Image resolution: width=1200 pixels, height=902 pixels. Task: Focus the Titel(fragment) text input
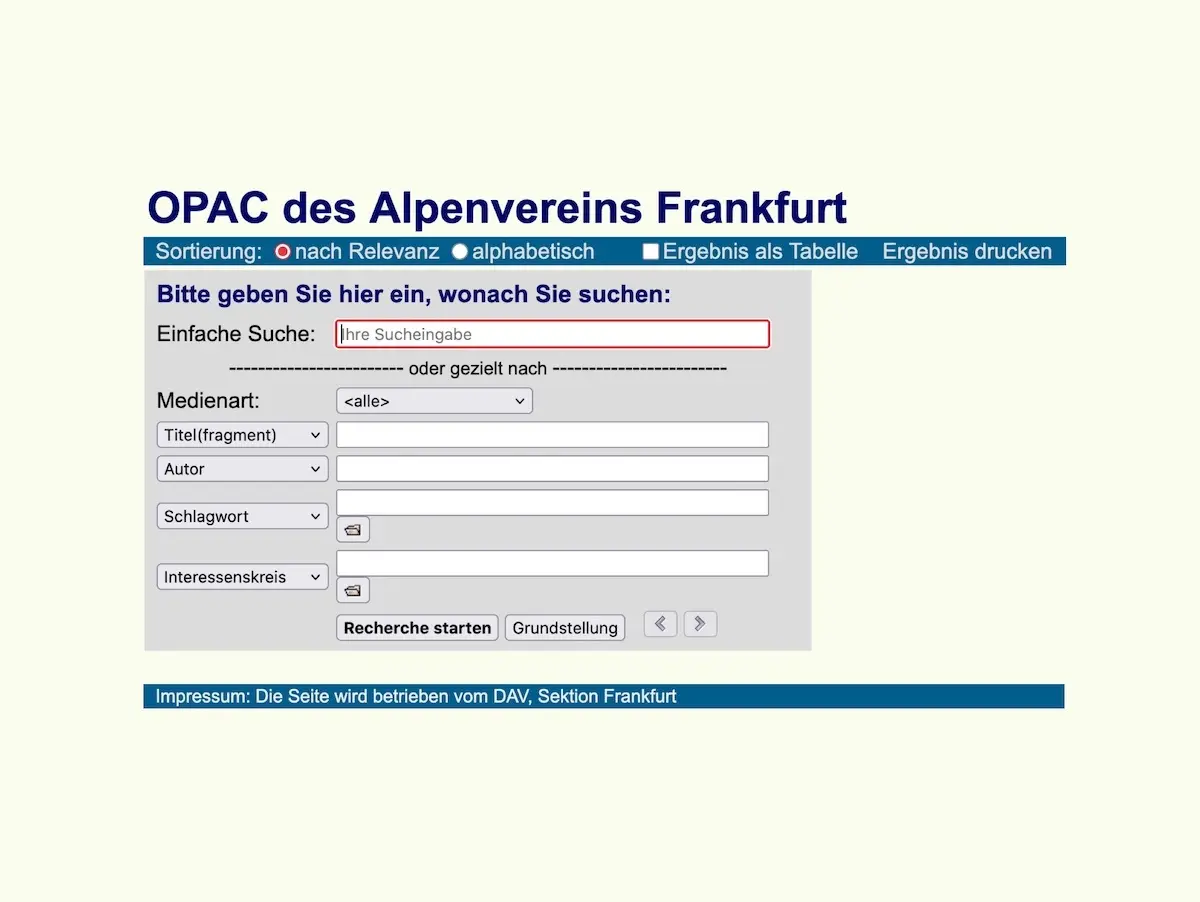point(553,435)
